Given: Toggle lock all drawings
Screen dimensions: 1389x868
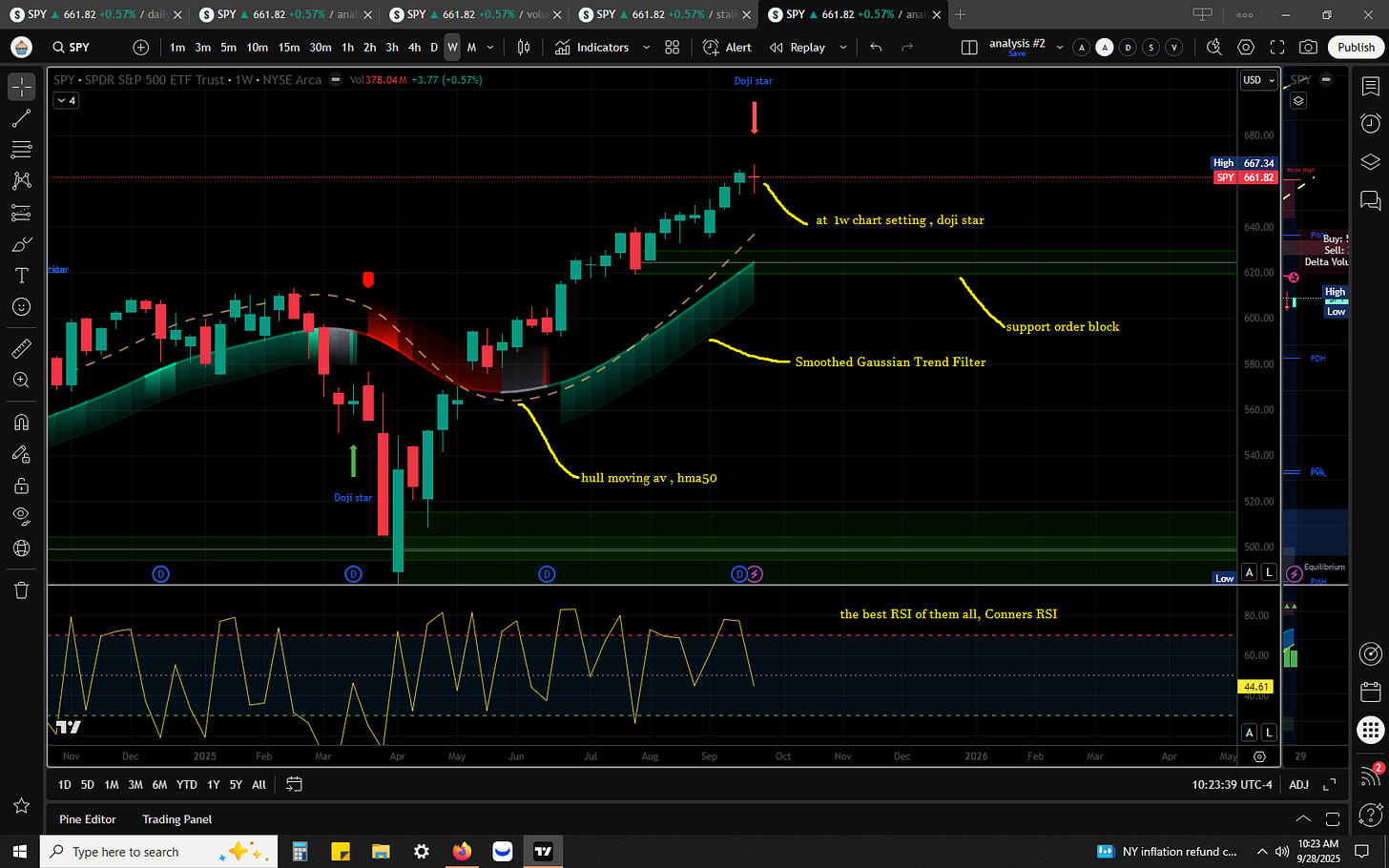Looking at the screenshot, I should [x=21, y=486].
